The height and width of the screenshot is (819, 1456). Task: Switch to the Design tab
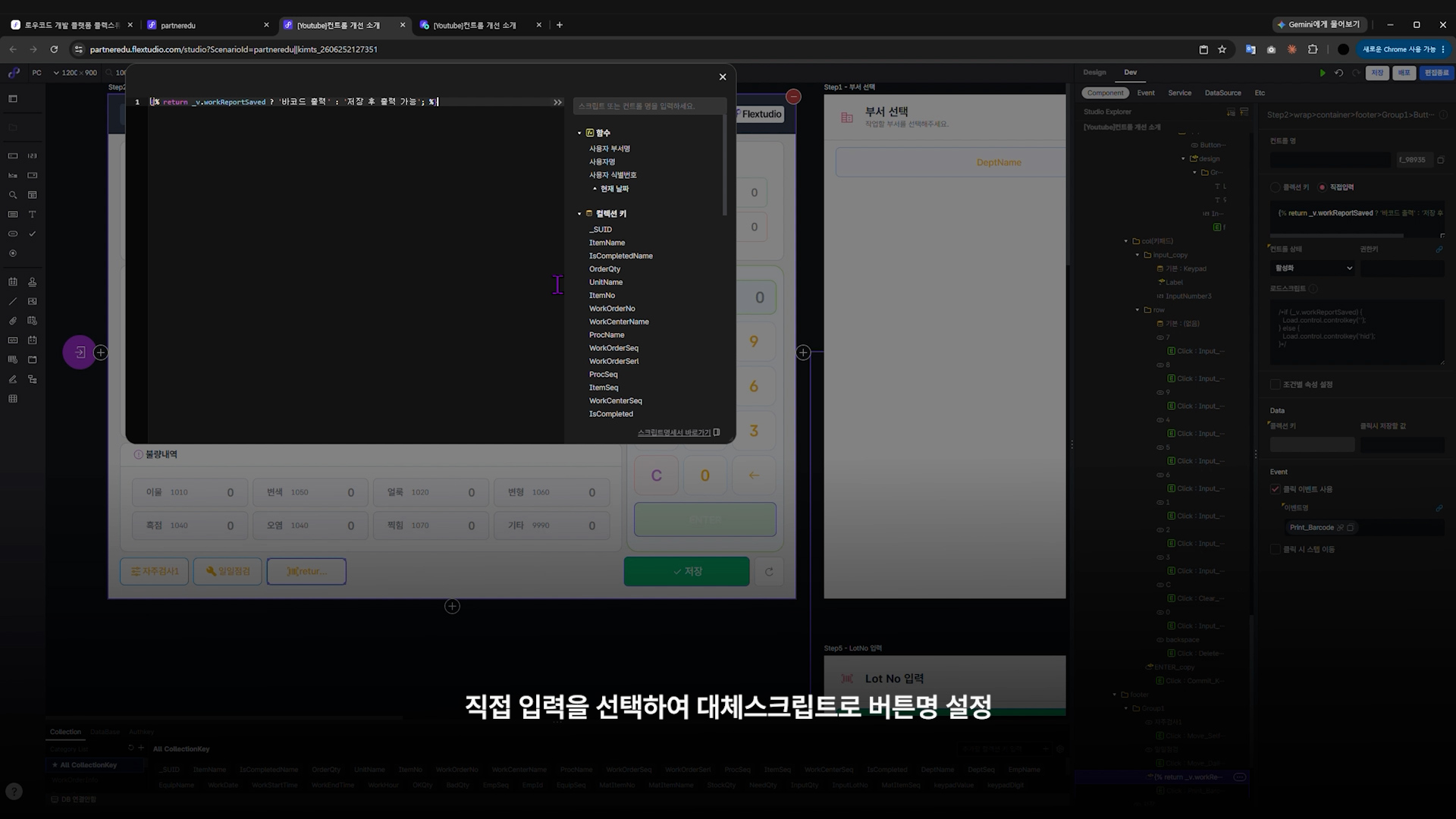[x=1094, y=72]
